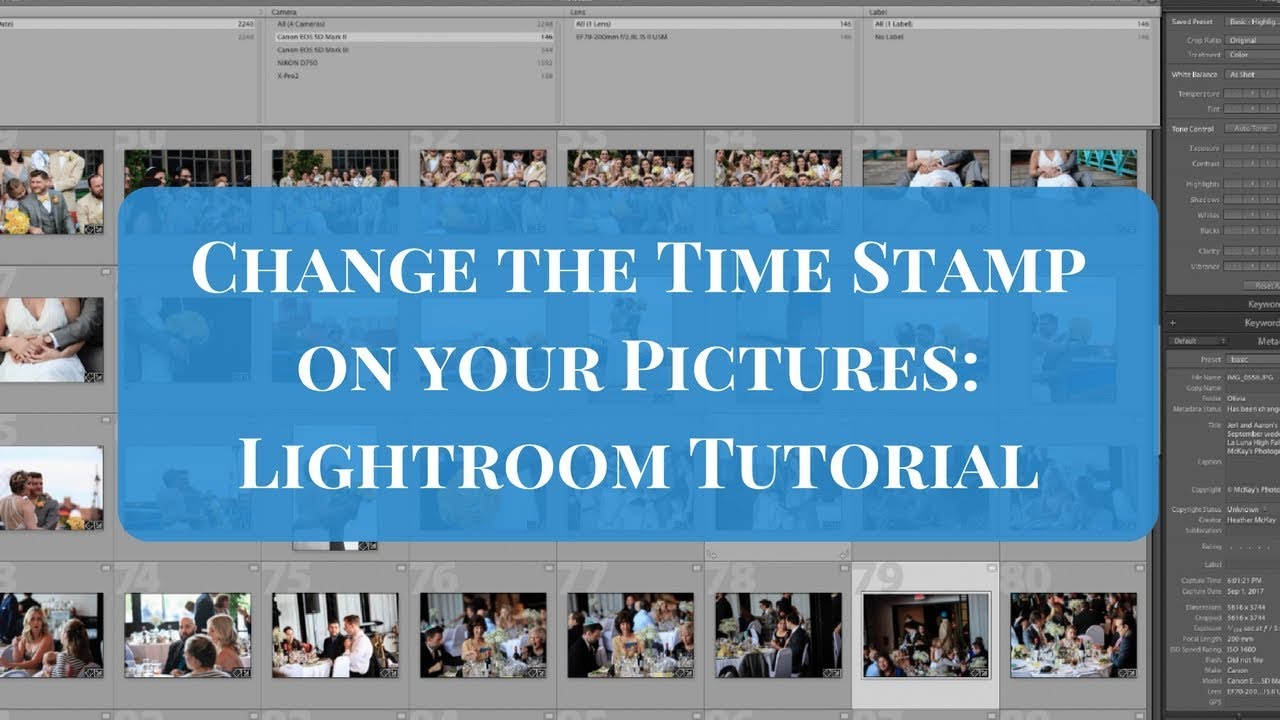Select thumbnail in cell 74
This screenshot has height=720, width=1280.
187,635
